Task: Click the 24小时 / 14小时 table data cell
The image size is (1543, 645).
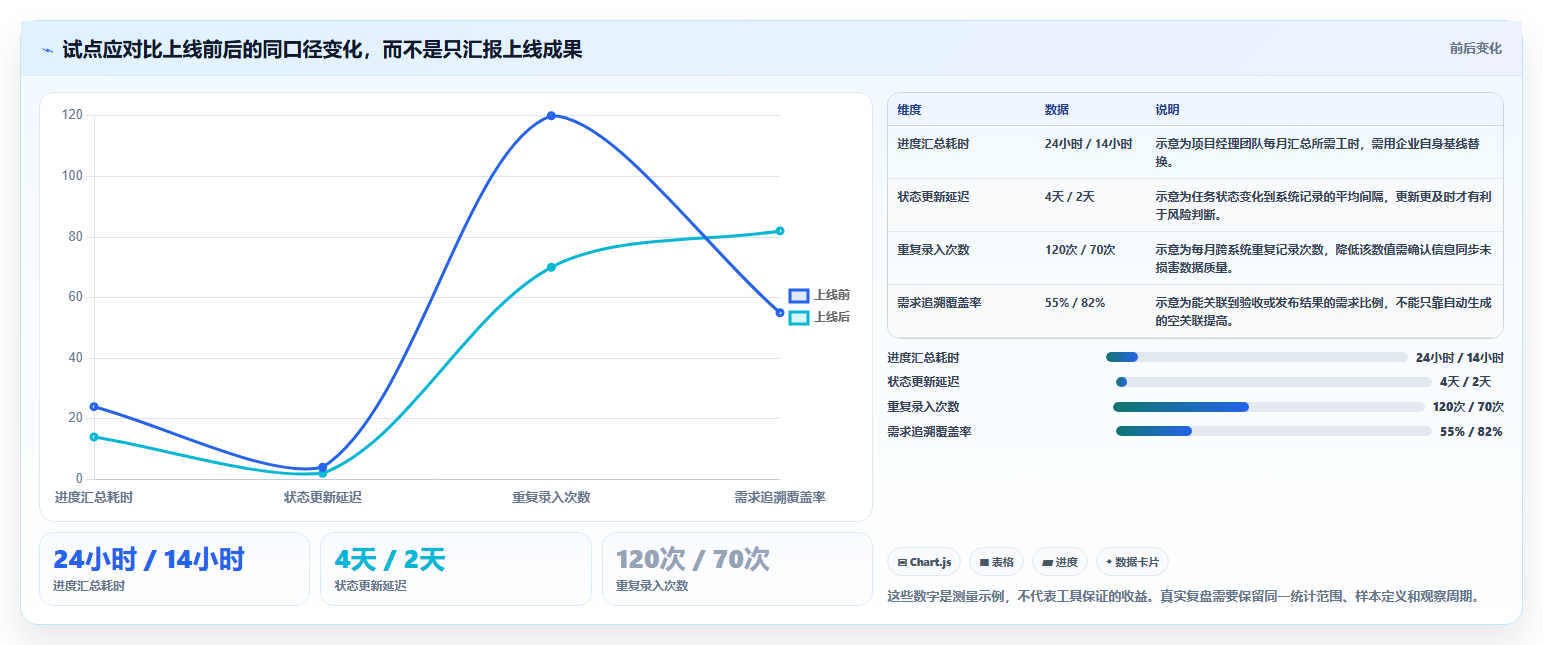Action: coord(1088,144)
